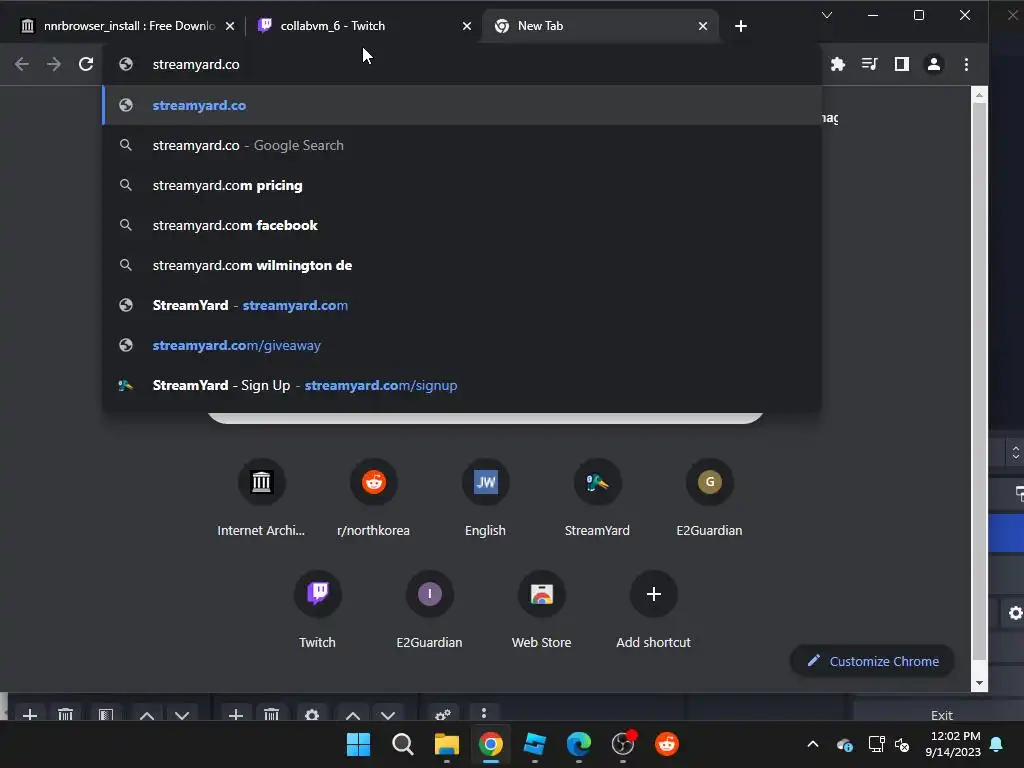Pick the streamyard.com wilmington de suggestion
The height and width of the screenshot is (768, 1024).
tap(462, 265)
